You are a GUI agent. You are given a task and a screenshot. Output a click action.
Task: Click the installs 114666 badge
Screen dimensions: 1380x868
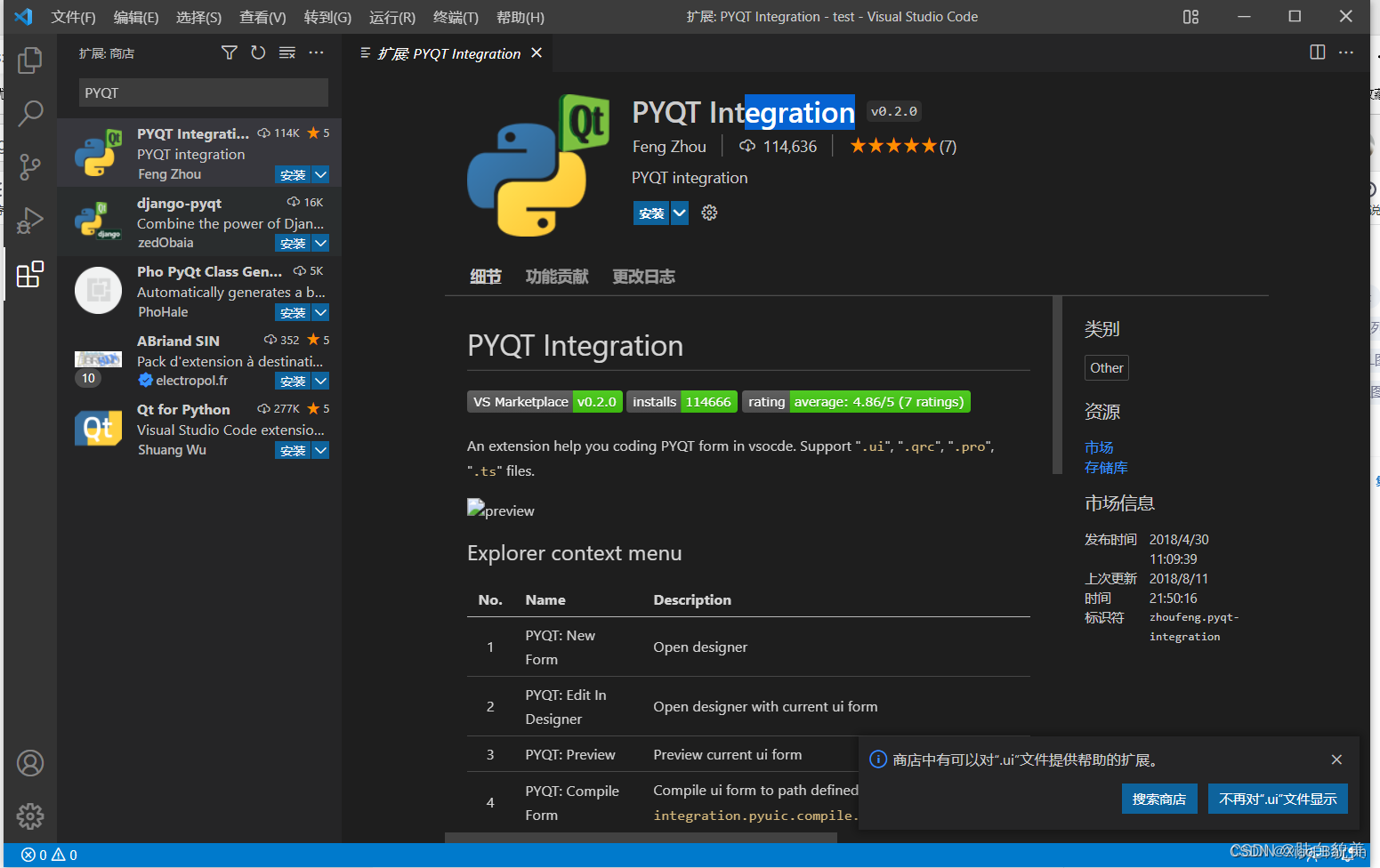(x=682, y=402)
